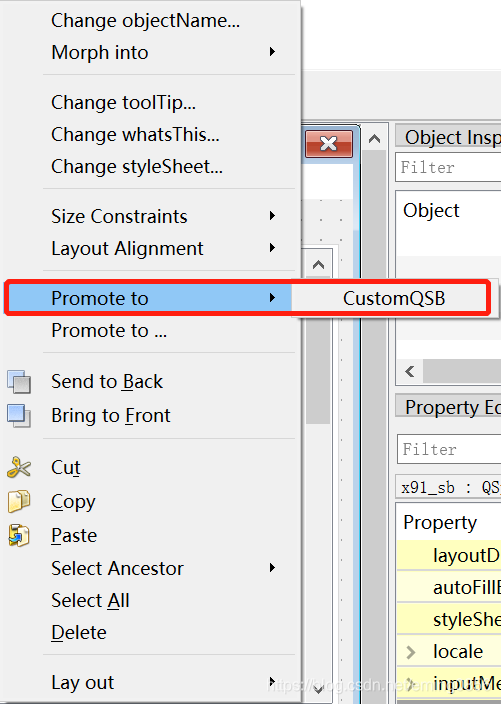501x704 pixels.
Task: Click the Paste clipboard icon
Action: (x=19, y=535)
